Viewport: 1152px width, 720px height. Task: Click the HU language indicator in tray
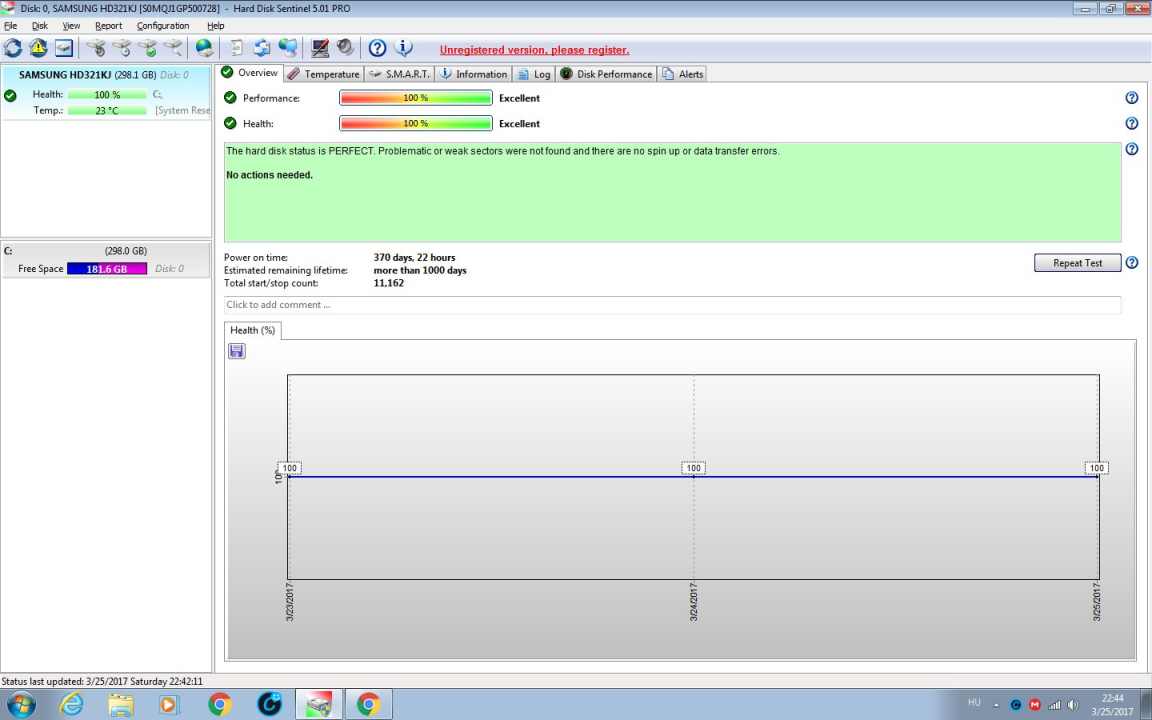tap(974, 703)
